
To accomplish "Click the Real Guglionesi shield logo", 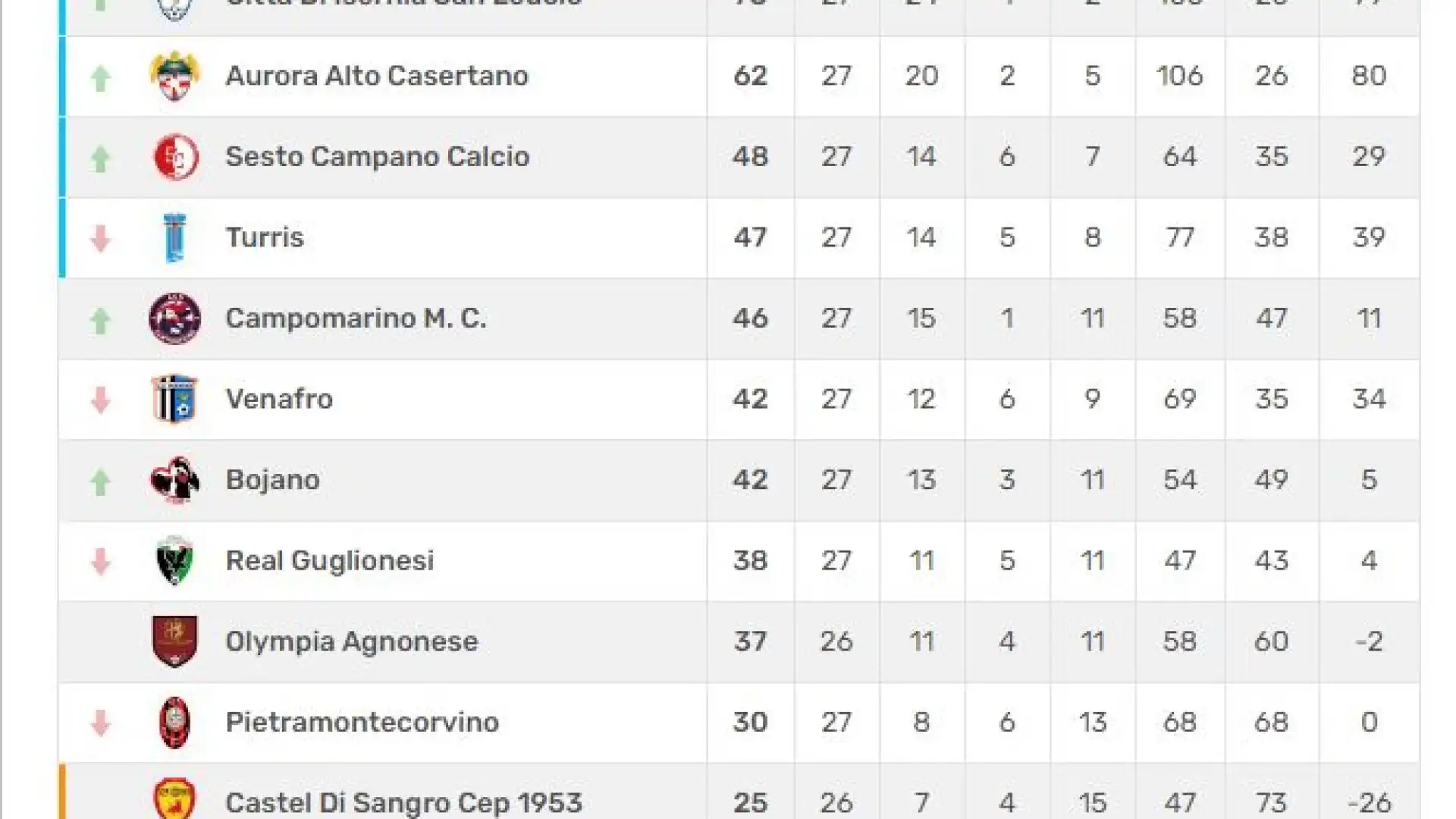I will [x=174, y=561].
